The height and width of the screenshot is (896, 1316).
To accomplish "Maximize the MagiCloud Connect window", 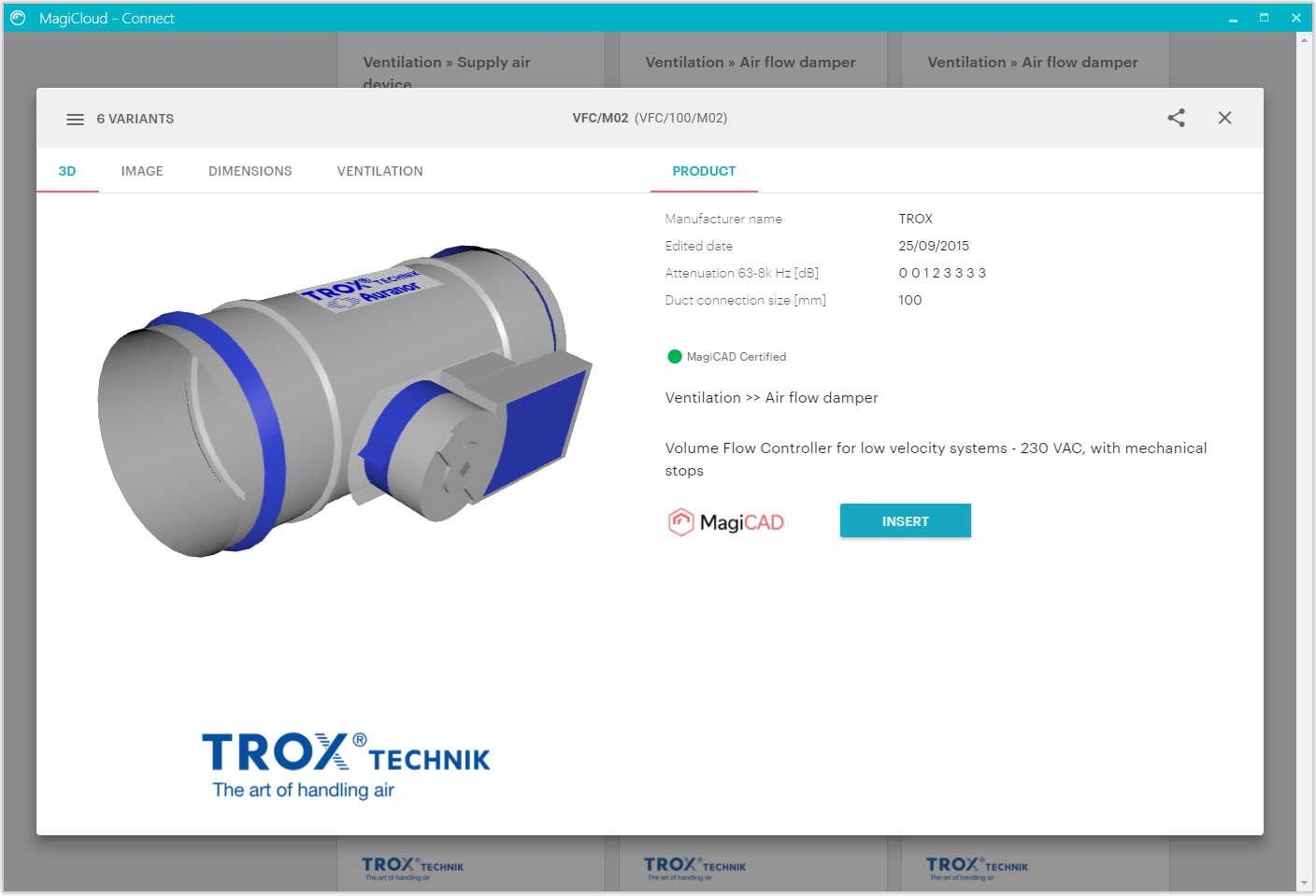I will tap(1264, 18).
